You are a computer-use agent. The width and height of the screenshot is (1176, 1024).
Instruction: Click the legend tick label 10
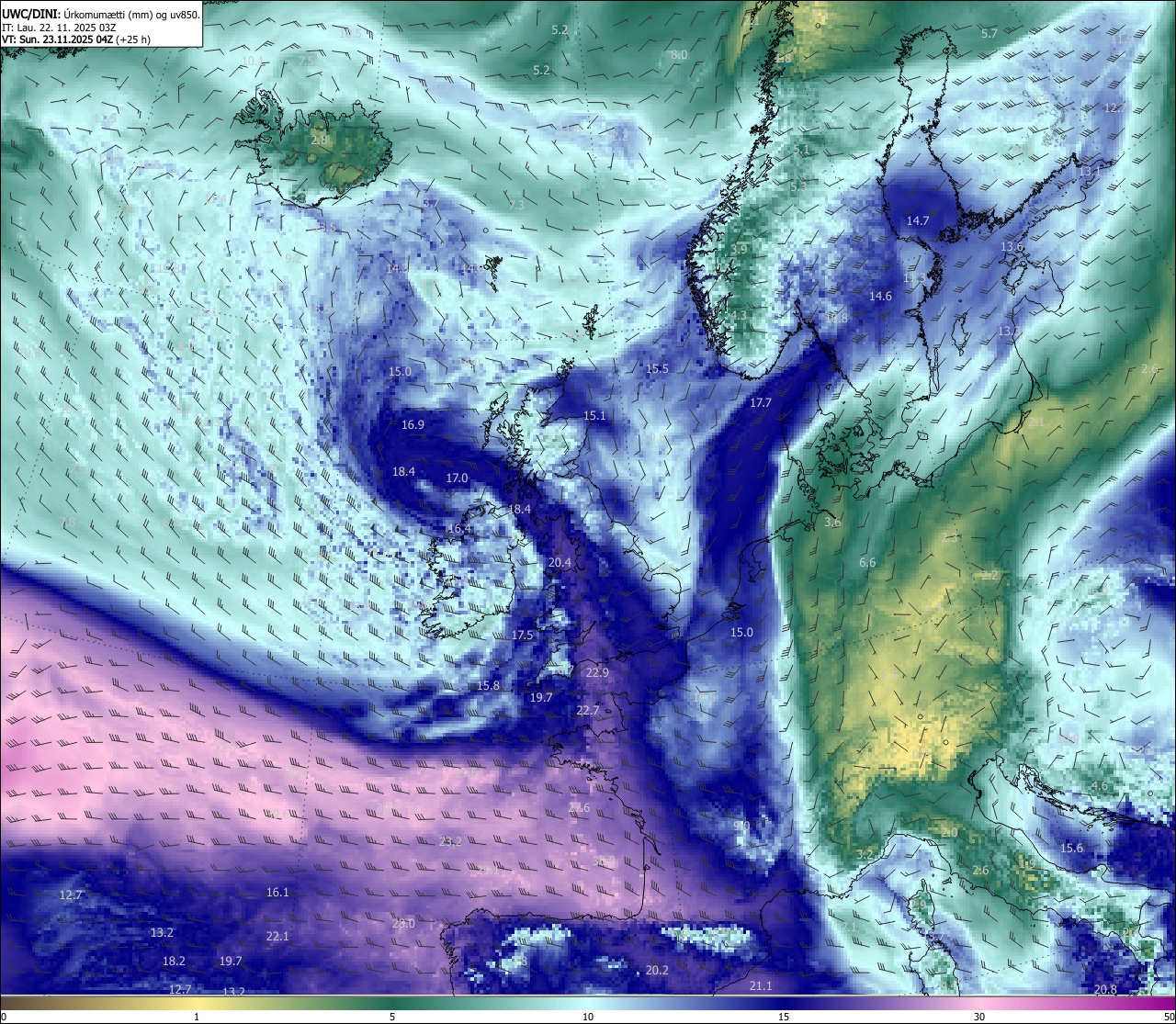coord(588,1016)
